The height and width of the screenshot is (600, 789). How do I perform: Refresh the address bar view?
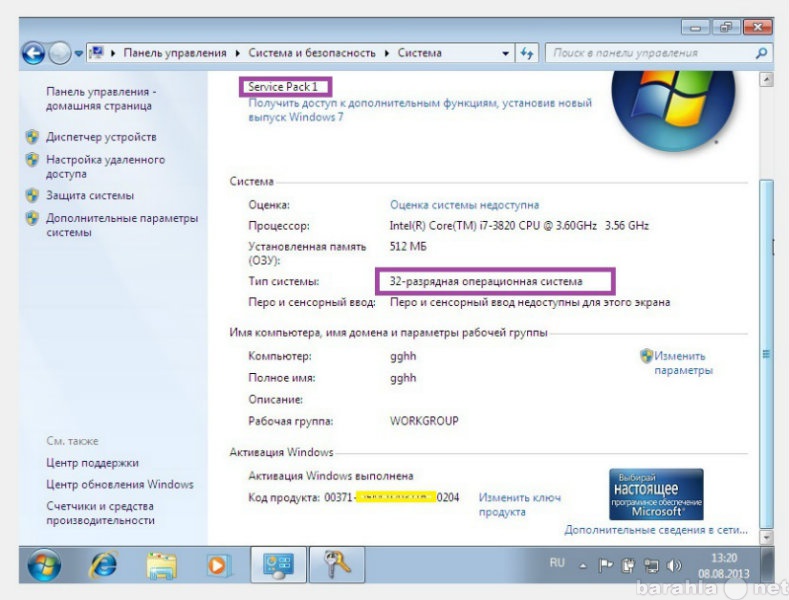click(x=527, y=53)
